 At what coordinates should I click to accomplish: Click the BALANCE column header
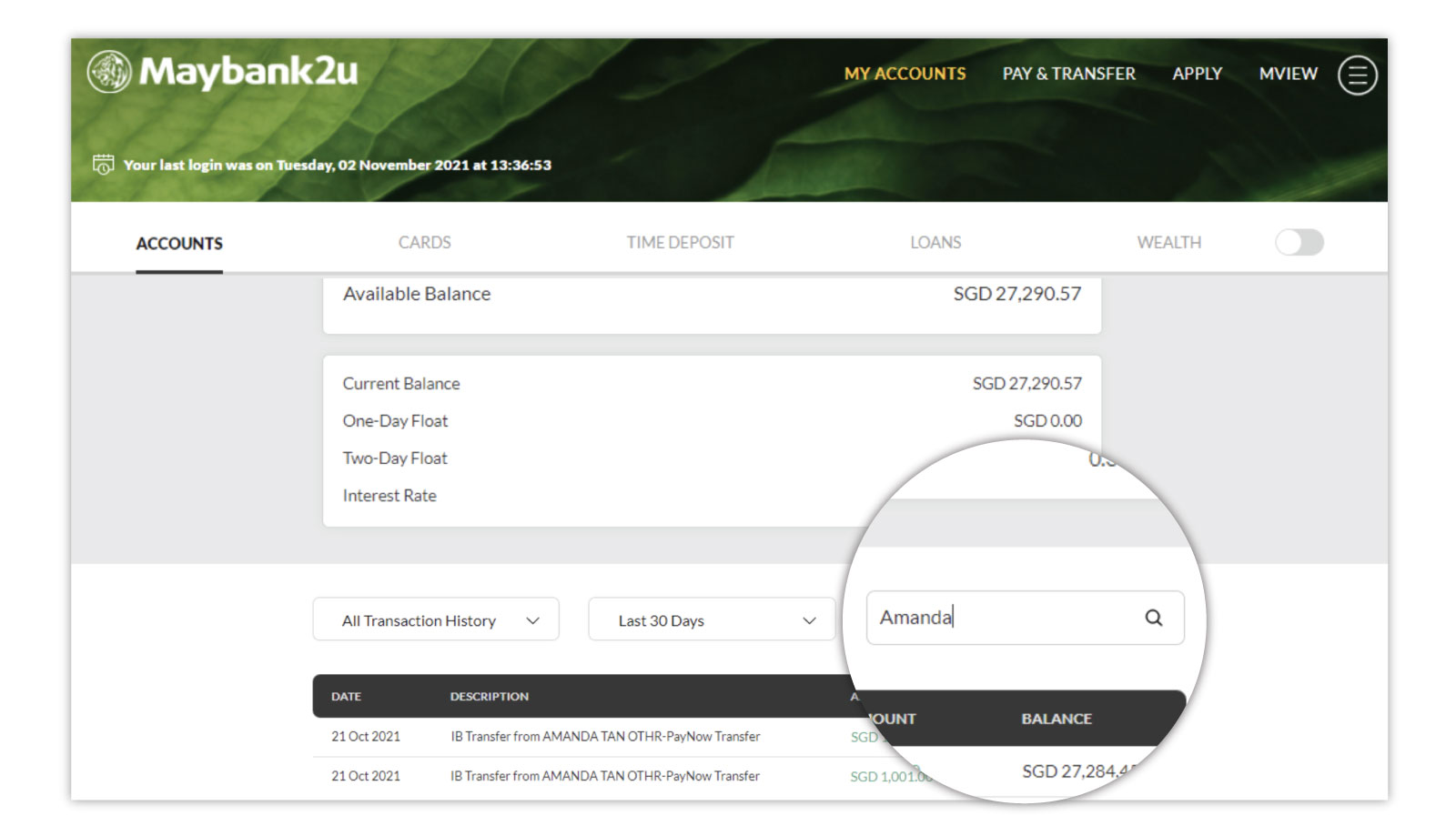point(1056,719)
